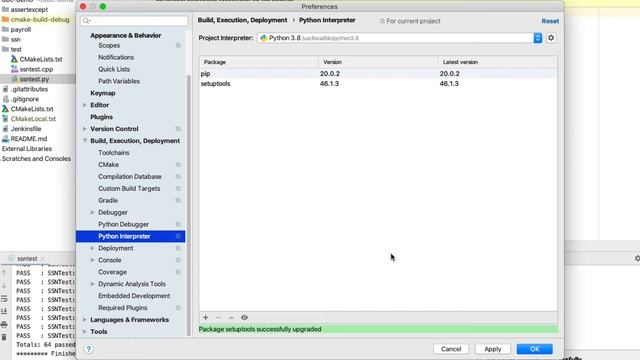640x360 pixels.
Task: Expand the Version Control section arrow
Action: coord(84,129)
